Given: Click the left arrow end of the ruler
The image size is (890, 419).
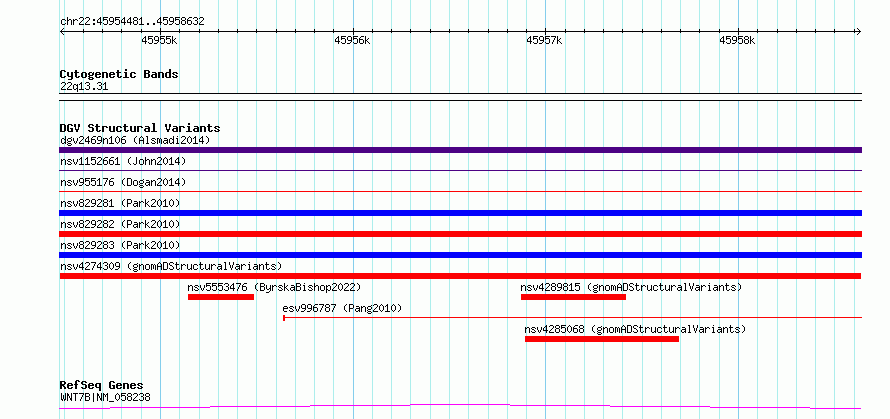Looking at the screenshot, I should pos(62,31).
